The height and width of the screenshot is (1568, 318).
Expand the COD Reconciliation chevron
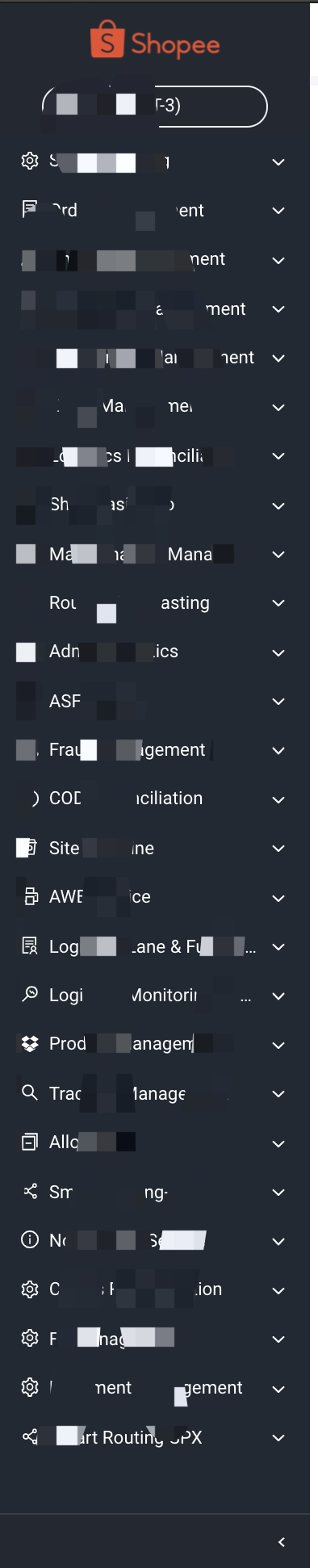278,799
